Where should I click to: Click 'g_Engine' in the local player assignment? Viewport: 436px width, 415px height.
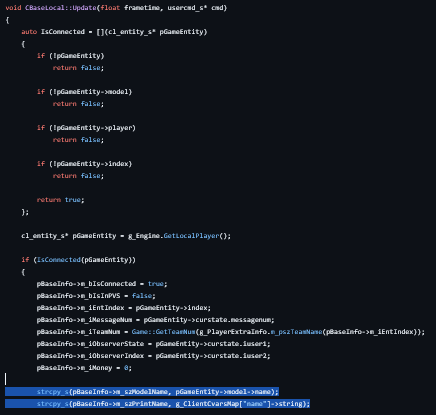(144, 236)
